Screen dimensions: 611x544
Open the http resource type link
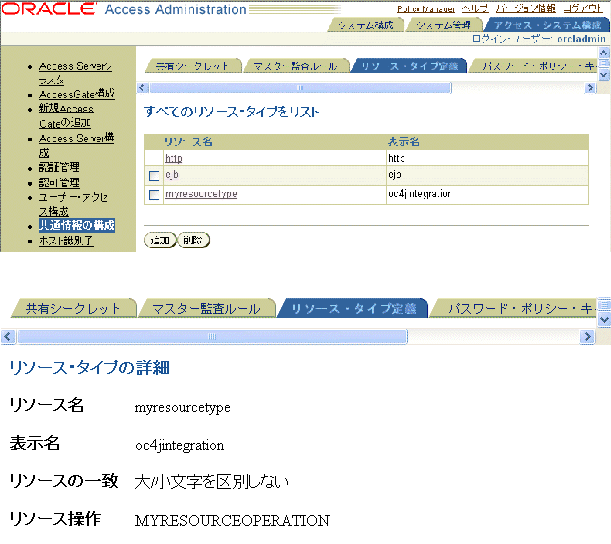173,158
